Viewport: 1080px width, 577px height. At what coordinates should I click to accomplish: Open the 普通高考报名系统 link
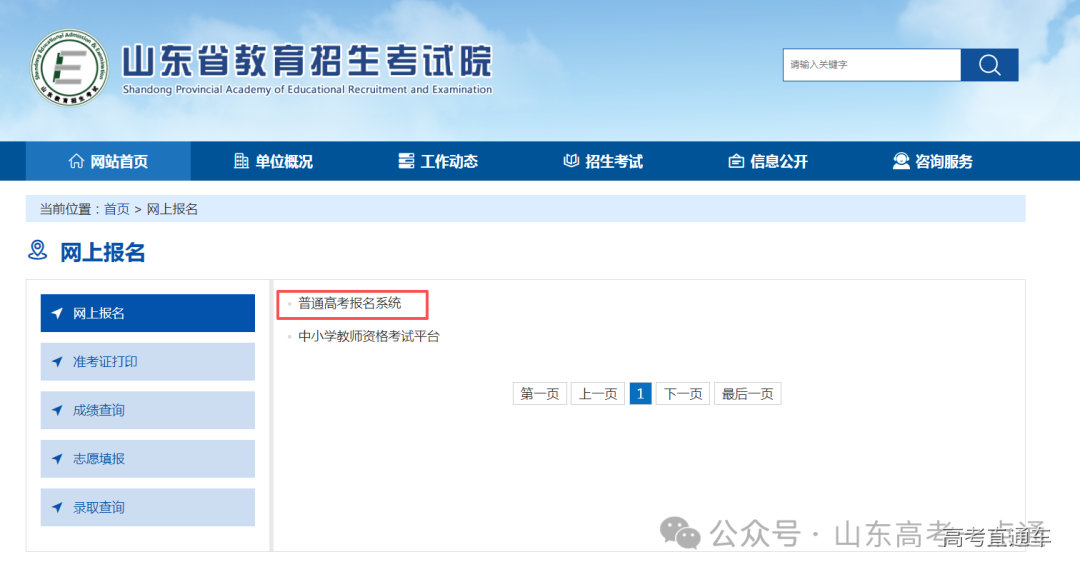pos(349,303)
